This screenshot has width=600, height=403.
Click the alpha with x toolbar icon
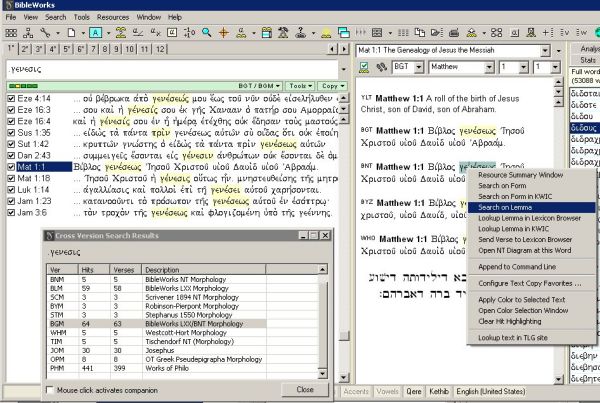coord(155,33)
